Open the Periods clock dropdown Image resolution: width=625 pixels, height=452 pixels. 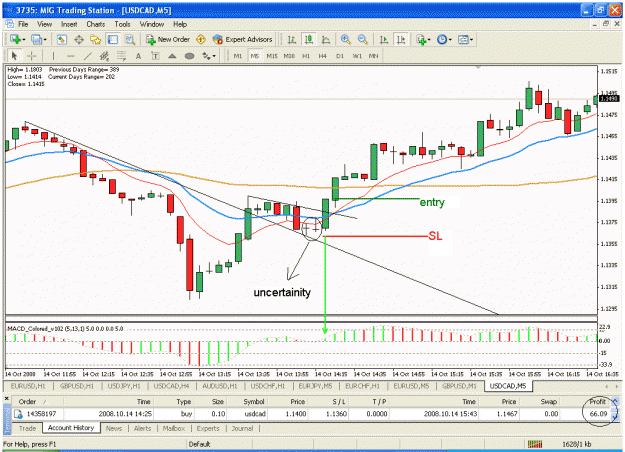click(x=444, y=39)
